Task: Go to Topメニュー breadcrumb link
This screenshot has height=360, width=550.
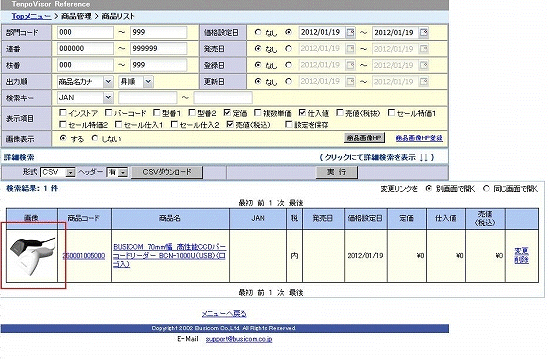Action: 31,16
